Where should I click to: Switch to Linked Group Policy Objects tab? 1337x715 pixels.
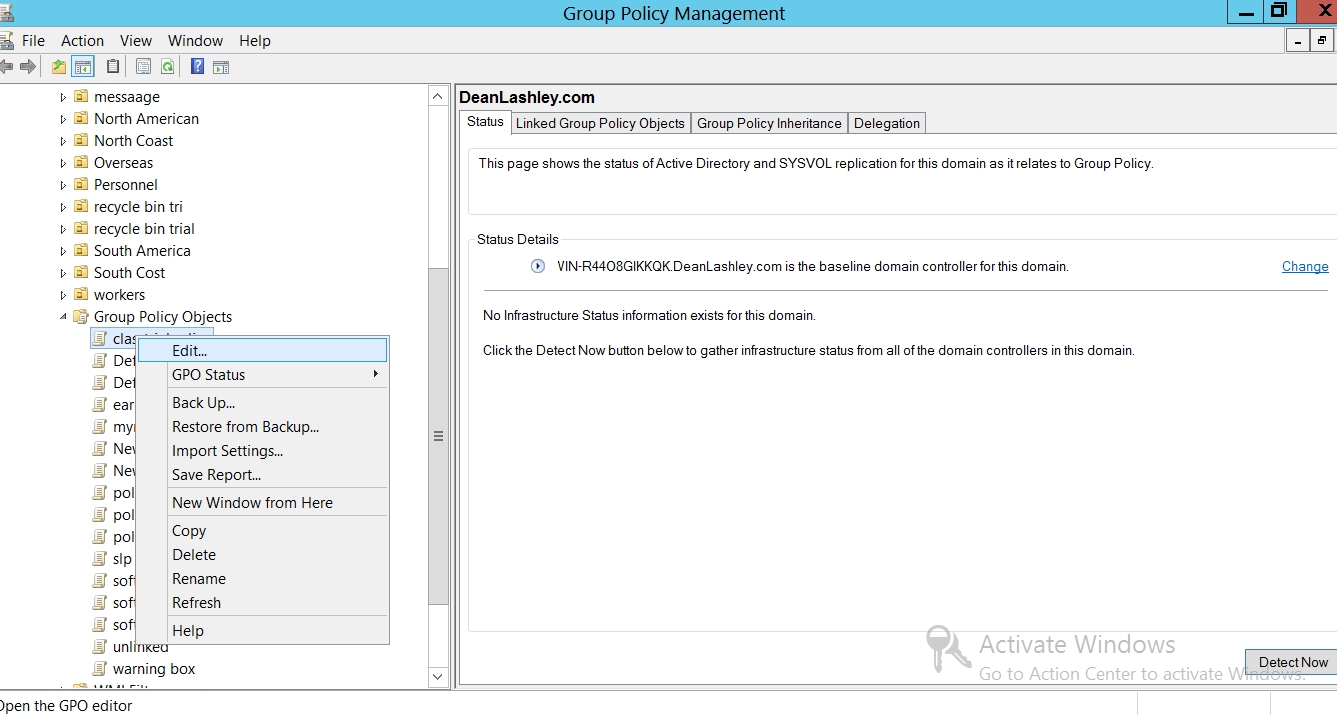coord(600,123)
